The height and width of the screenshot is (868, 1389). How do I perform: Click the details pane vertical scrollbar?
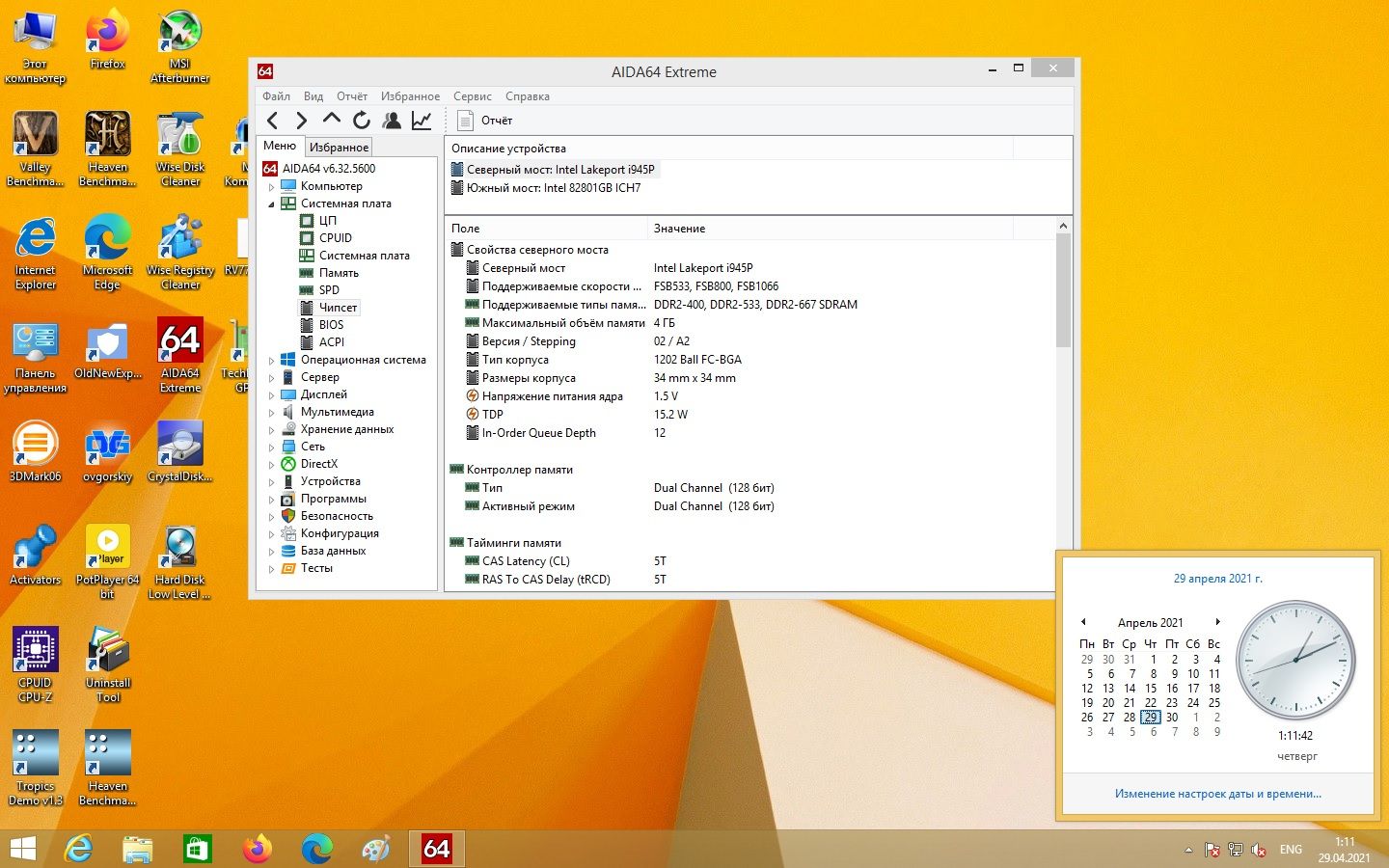tap(1063, 403)
